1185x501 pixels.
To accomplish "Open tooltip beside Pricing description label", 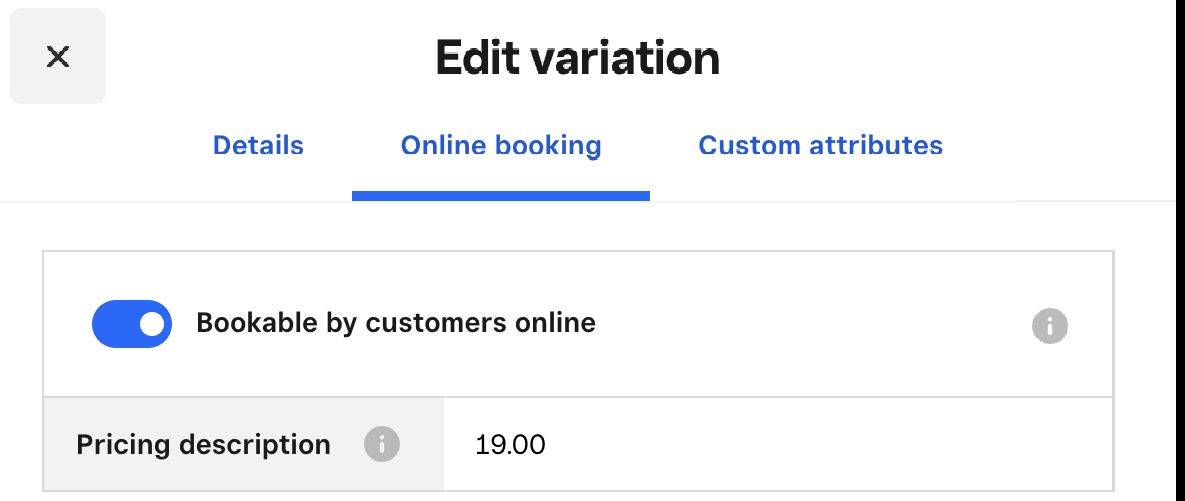I will [x=381, y=443].
